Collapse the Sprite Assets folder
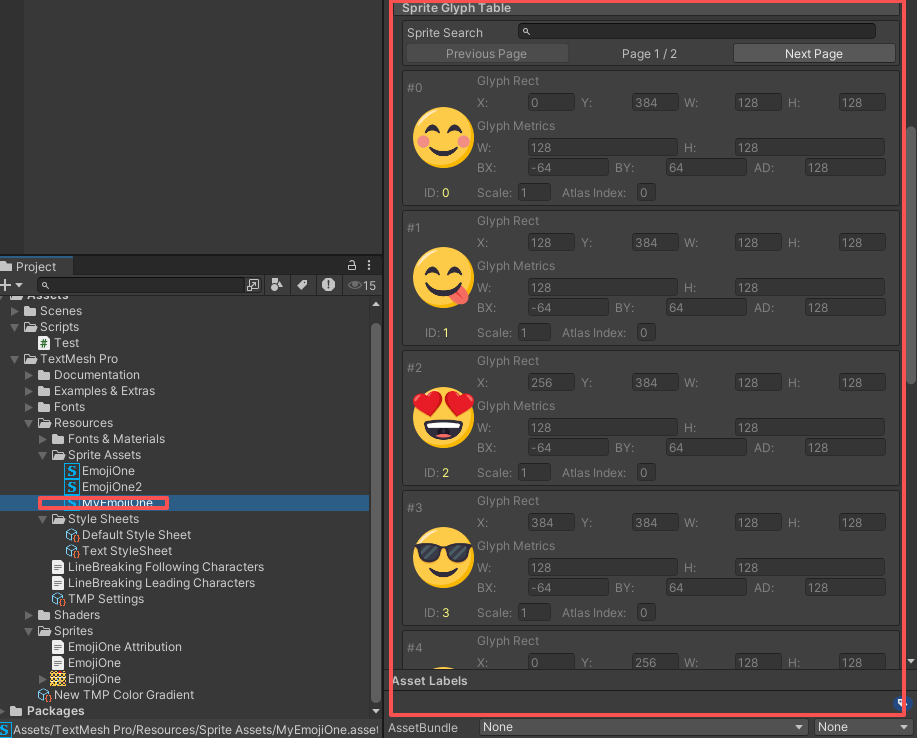 (x=43, y=455)
